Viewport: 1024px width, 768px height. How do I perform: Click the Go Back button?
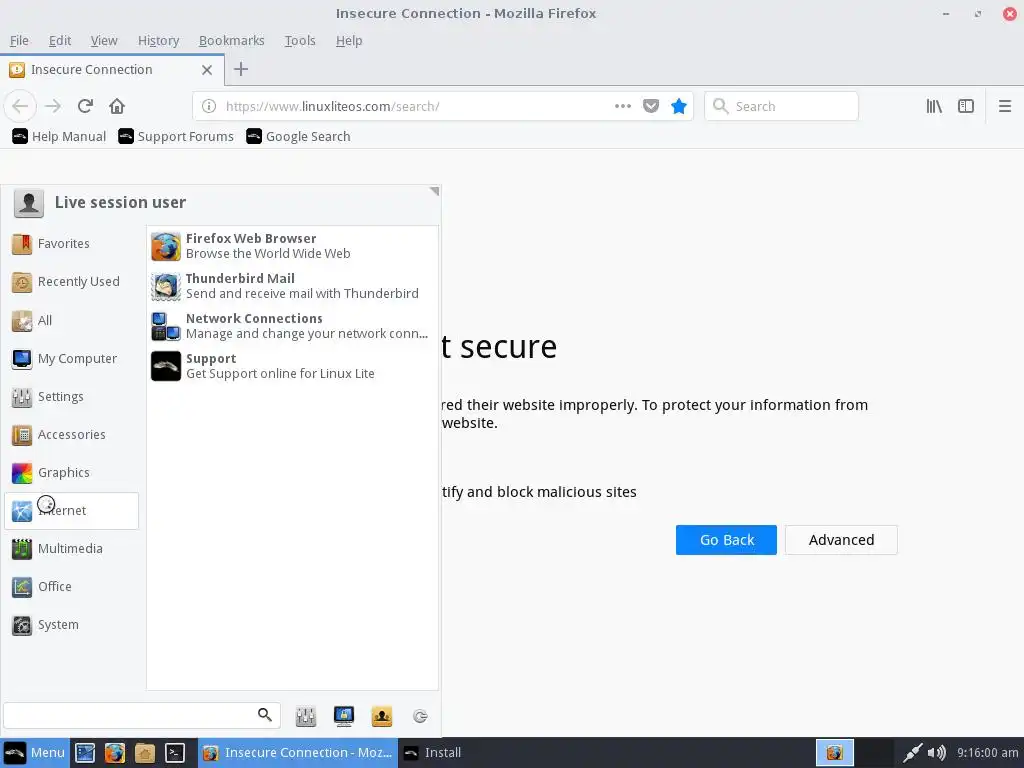(x=726, y=540)
